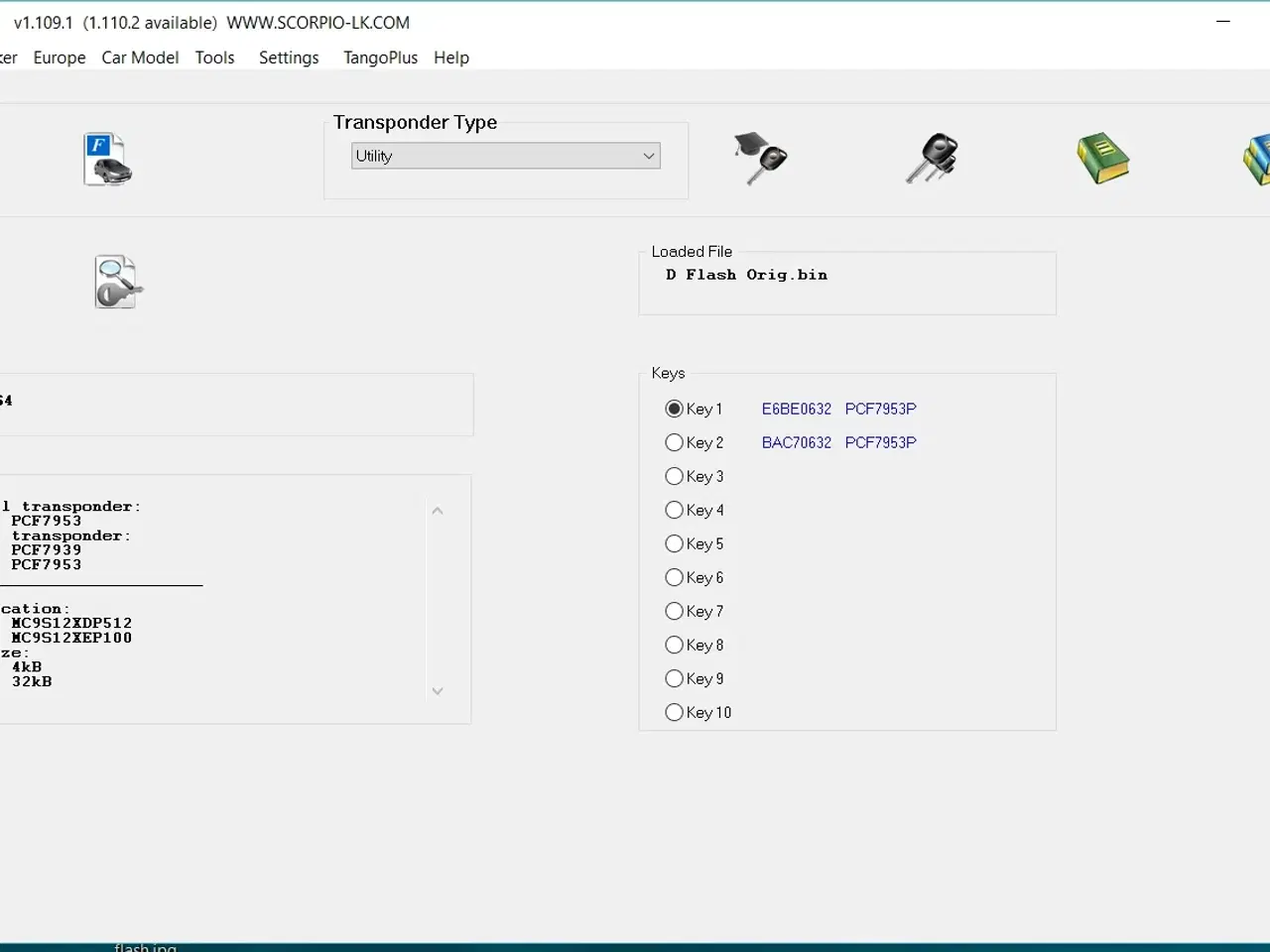Open the TangoPlus menu
Image resolution: width=1270 pixels, height=952 pixels.
pos(380,58)
